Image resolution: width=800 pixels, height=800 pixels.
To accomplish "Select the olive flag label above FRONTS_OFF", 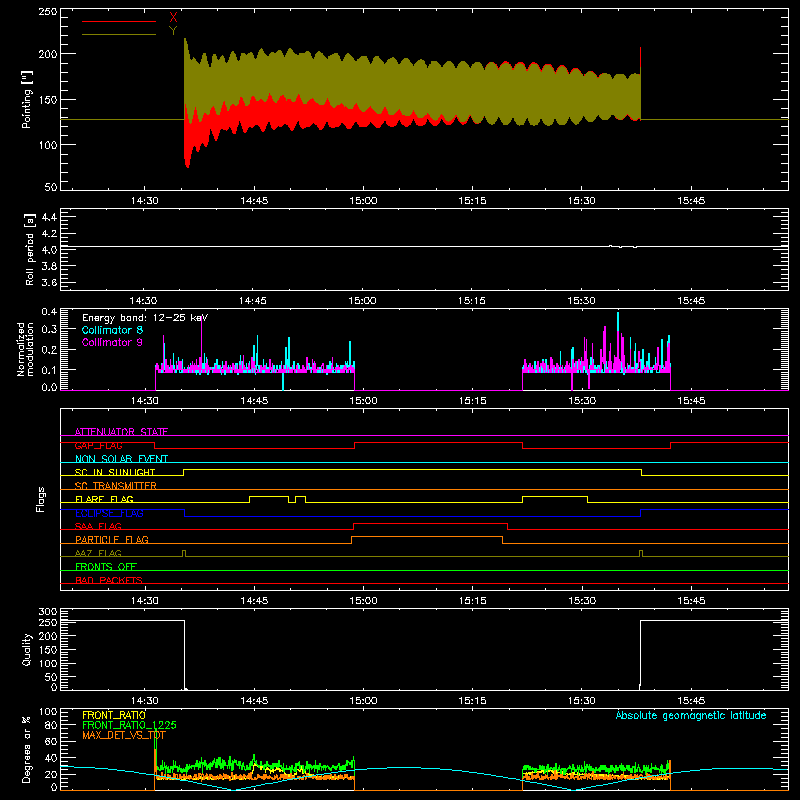I will [x=98, y=553].
